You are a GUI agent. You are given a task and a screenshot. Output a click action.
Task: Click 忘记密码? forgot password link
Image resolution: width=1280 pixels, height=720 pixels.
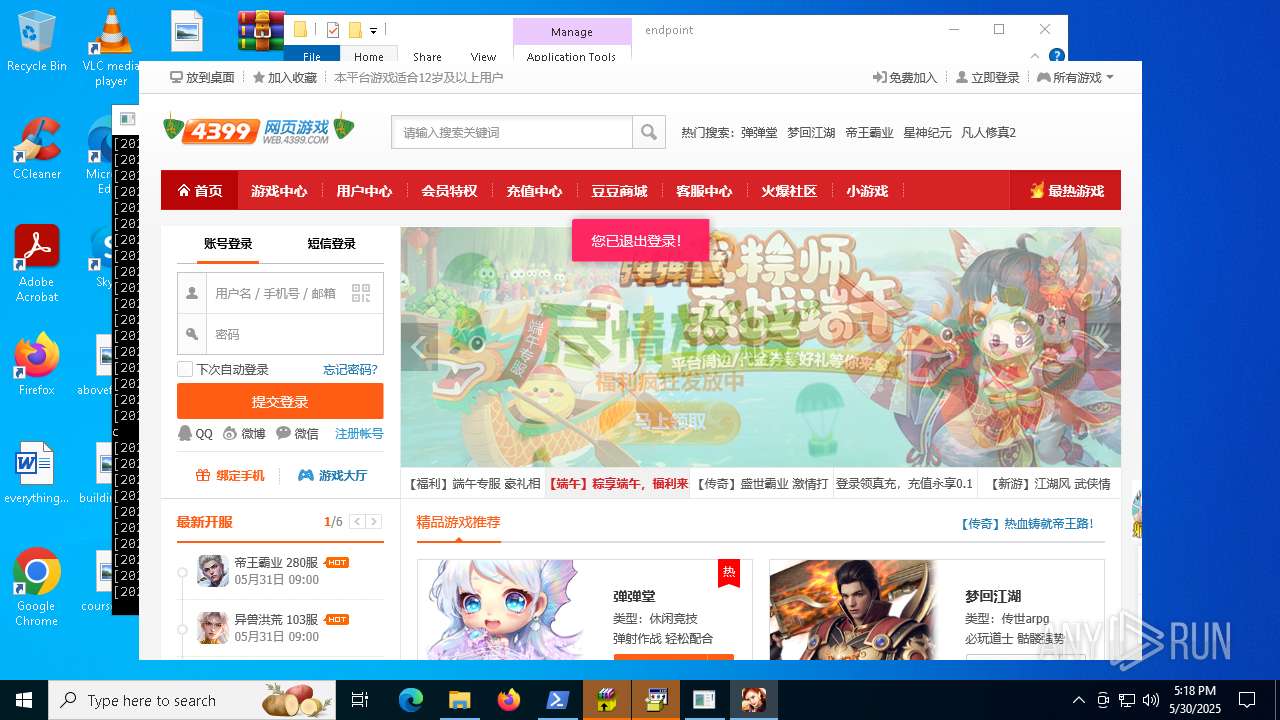point(350,369)
